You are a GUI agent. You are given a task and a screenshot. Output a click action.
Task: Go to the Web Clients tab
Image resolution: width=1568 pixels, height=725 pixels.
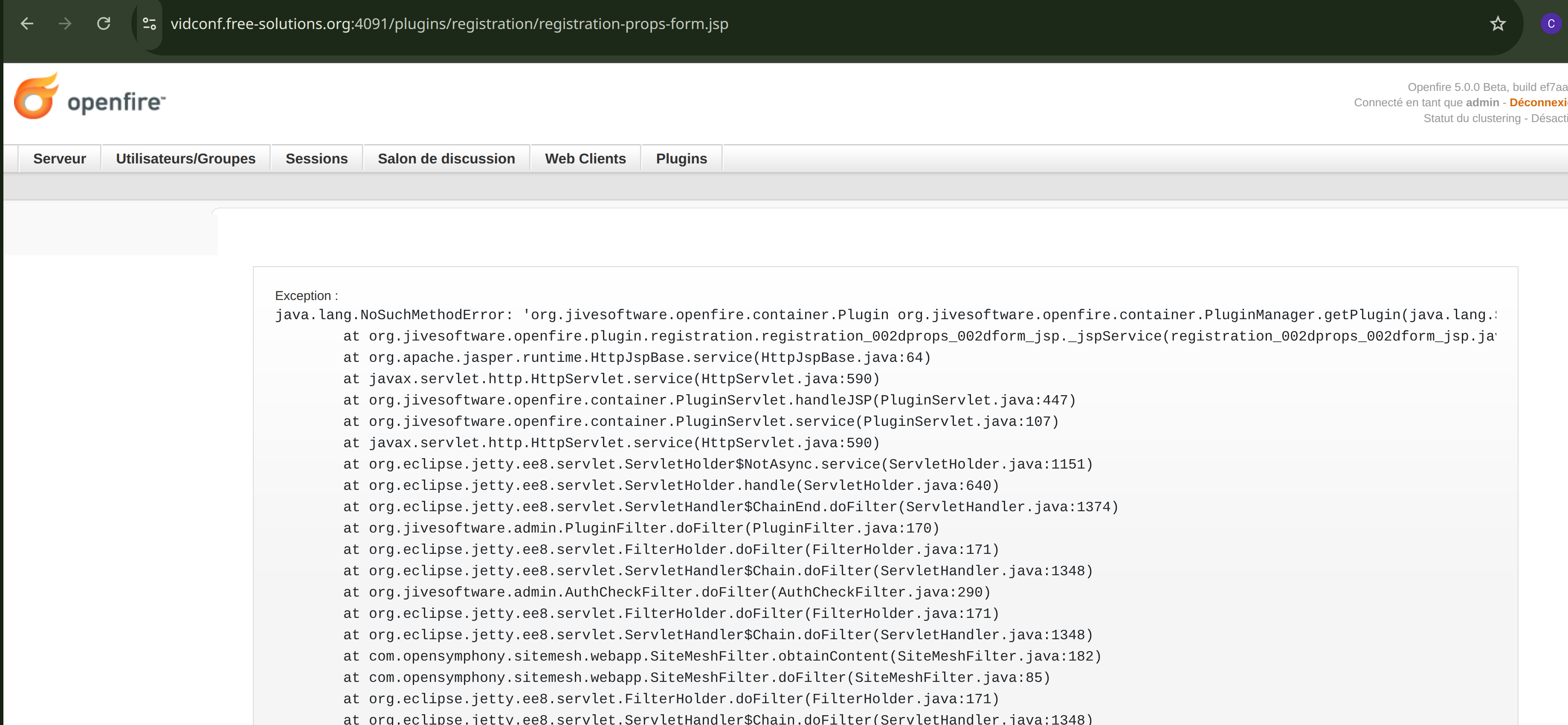tap(585, 158)
